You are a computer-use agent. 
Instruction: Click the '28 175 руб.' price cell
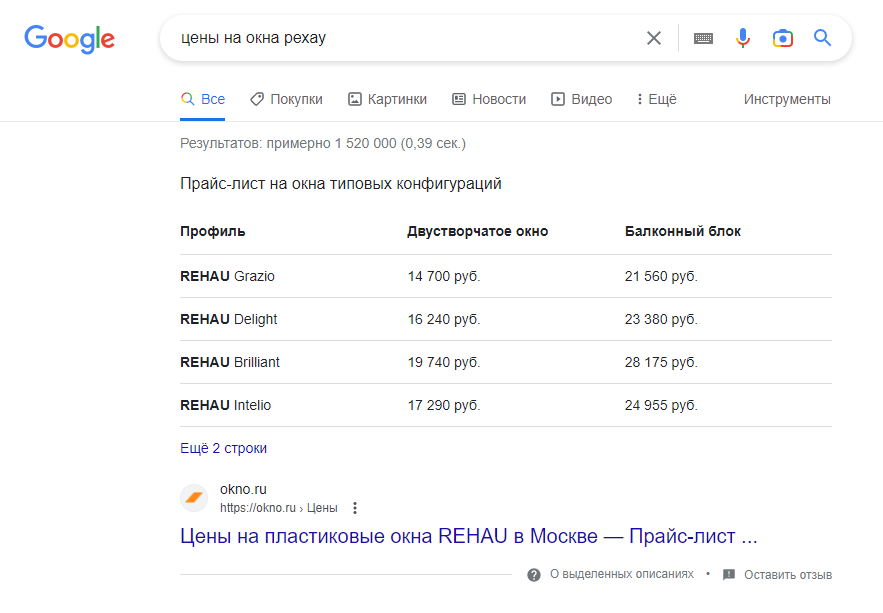tap(661, 362)
